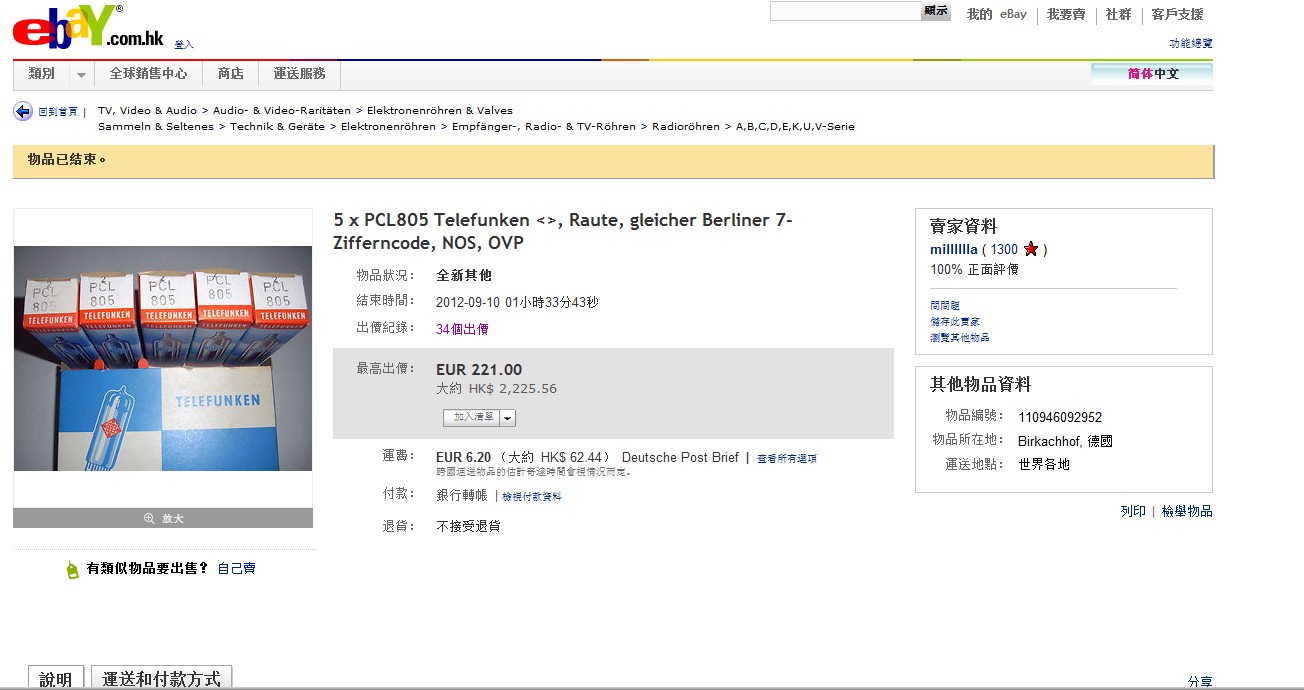Viewport: 1304px width, 690px height.
Task: Open 社群 in the top menu
Action: 1119,14
